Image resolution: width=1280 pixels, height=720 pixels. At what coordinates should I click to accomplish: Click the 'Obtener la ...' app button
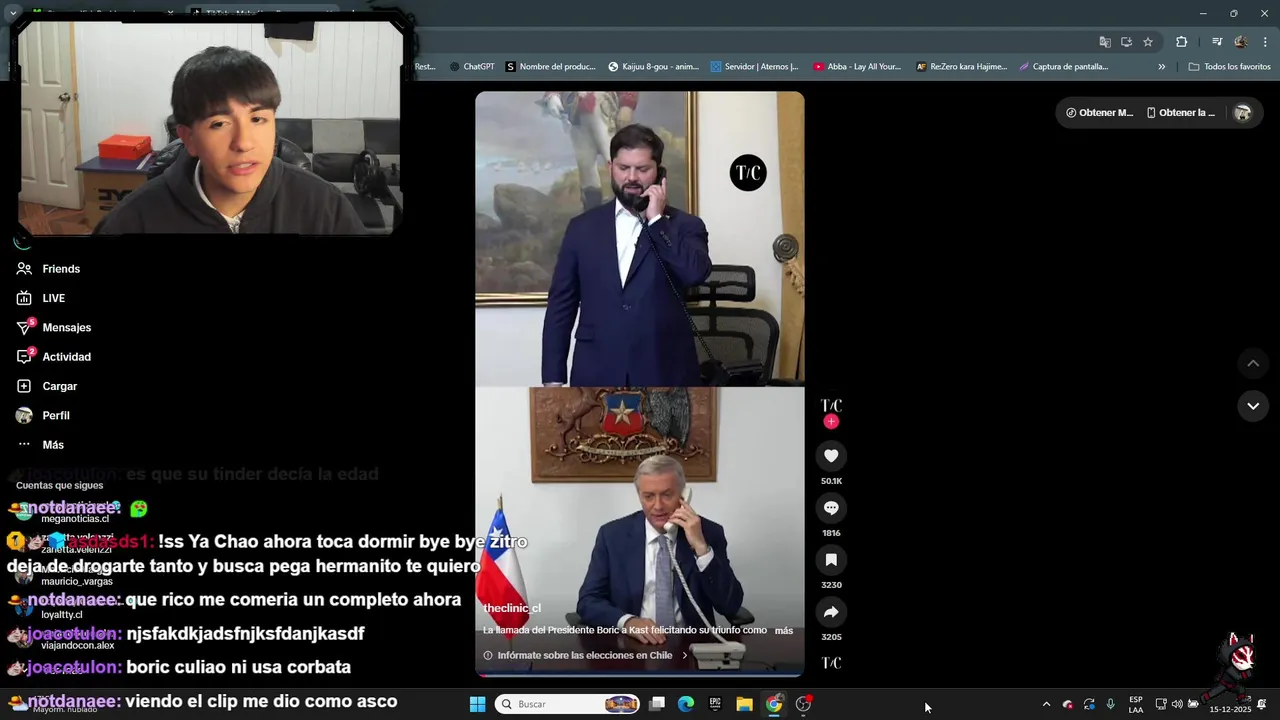pos(1181,113)
